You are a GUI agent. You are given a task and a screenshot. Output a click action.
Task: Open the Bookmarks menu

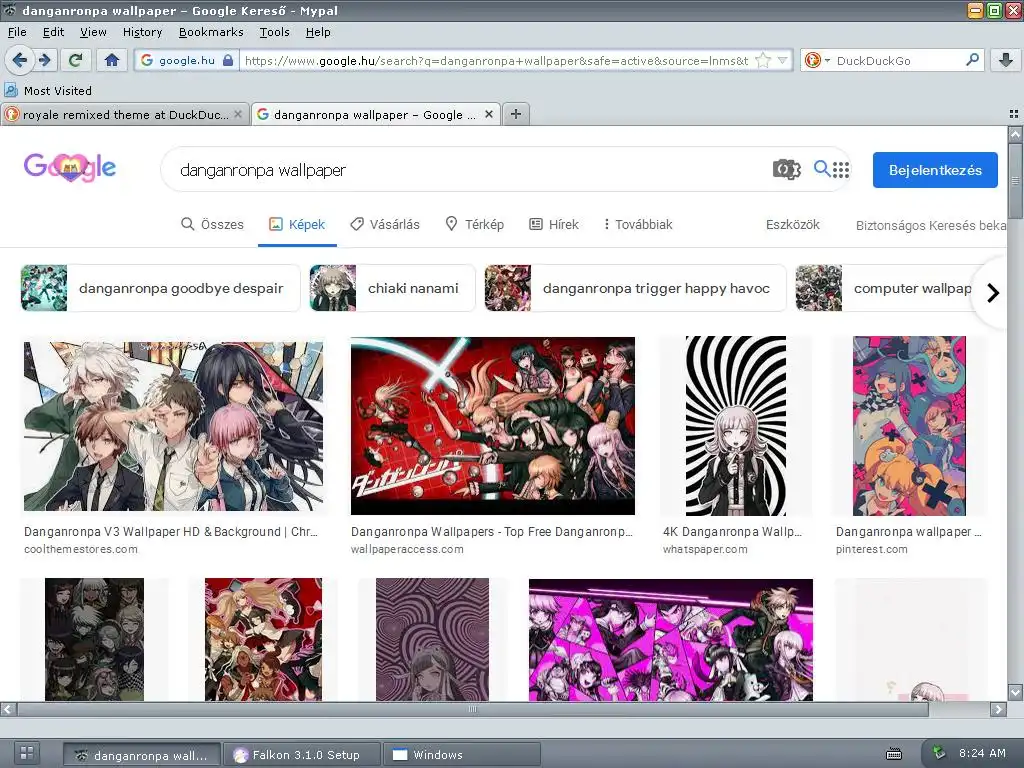point(211,32)
